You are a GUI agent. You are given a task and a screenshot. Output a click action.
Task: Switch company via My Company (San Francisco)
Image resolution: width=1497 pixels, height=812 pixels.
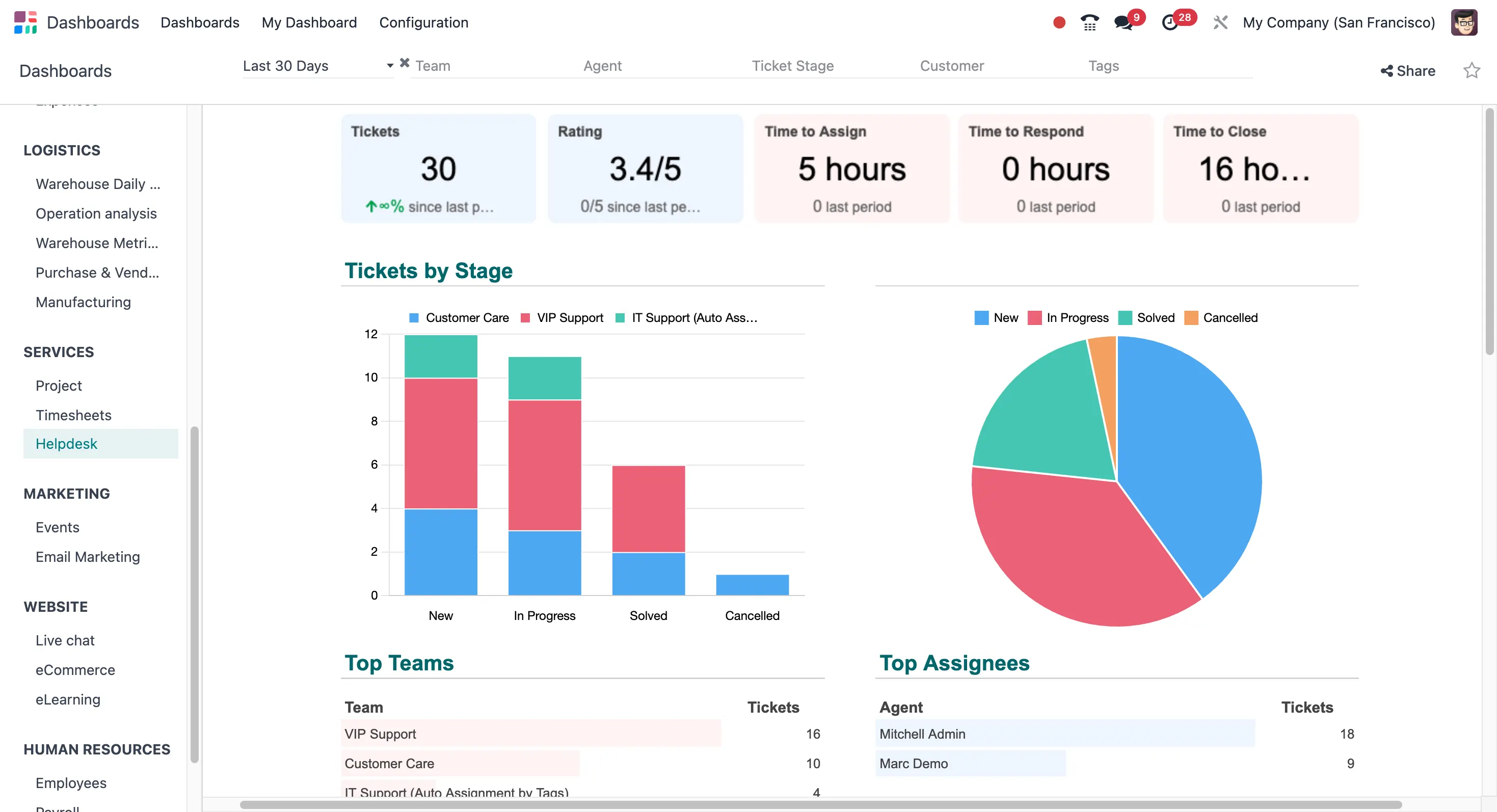(x=1339, y=22)
